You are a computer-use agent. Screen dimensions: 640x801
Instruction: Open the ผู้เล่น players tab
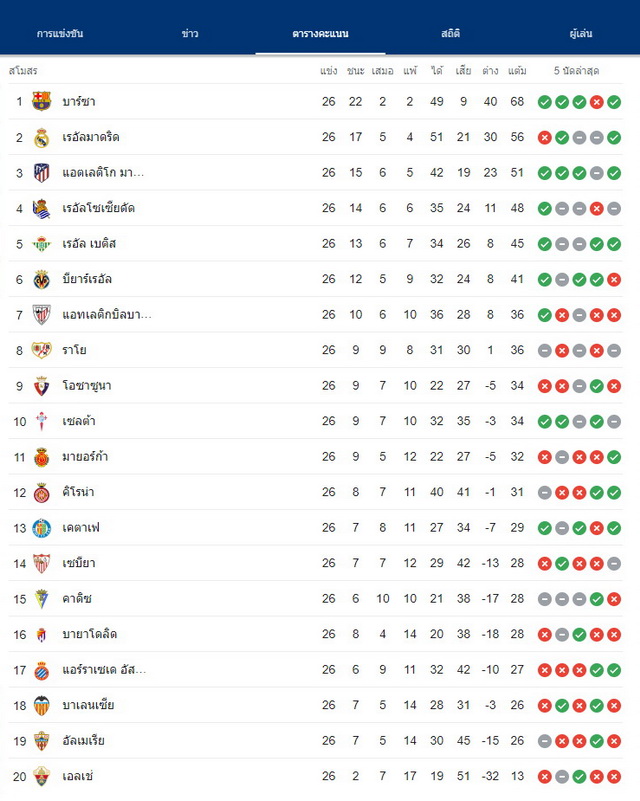point(581,34)
